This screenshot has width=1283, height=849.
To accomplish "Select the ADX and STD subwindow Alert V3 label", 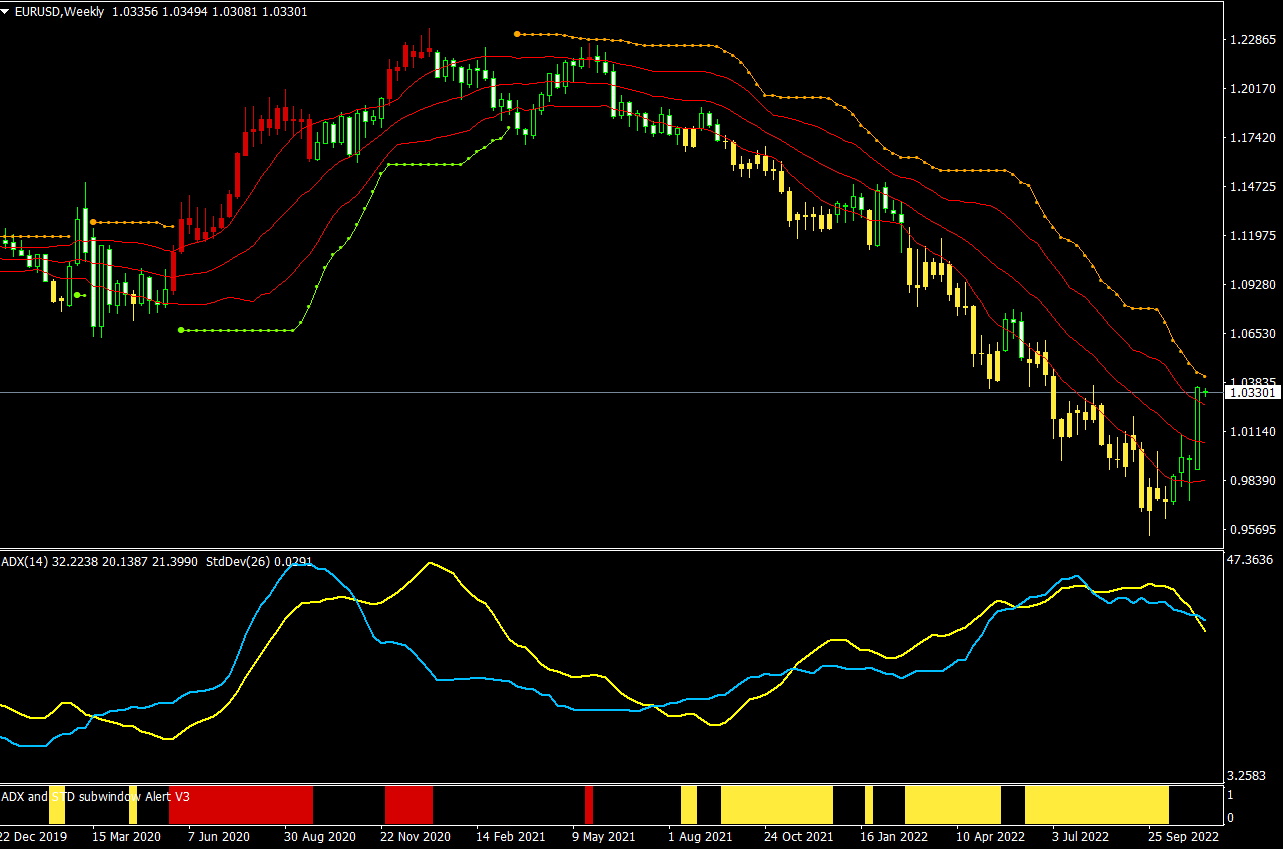I will [95, 797].
